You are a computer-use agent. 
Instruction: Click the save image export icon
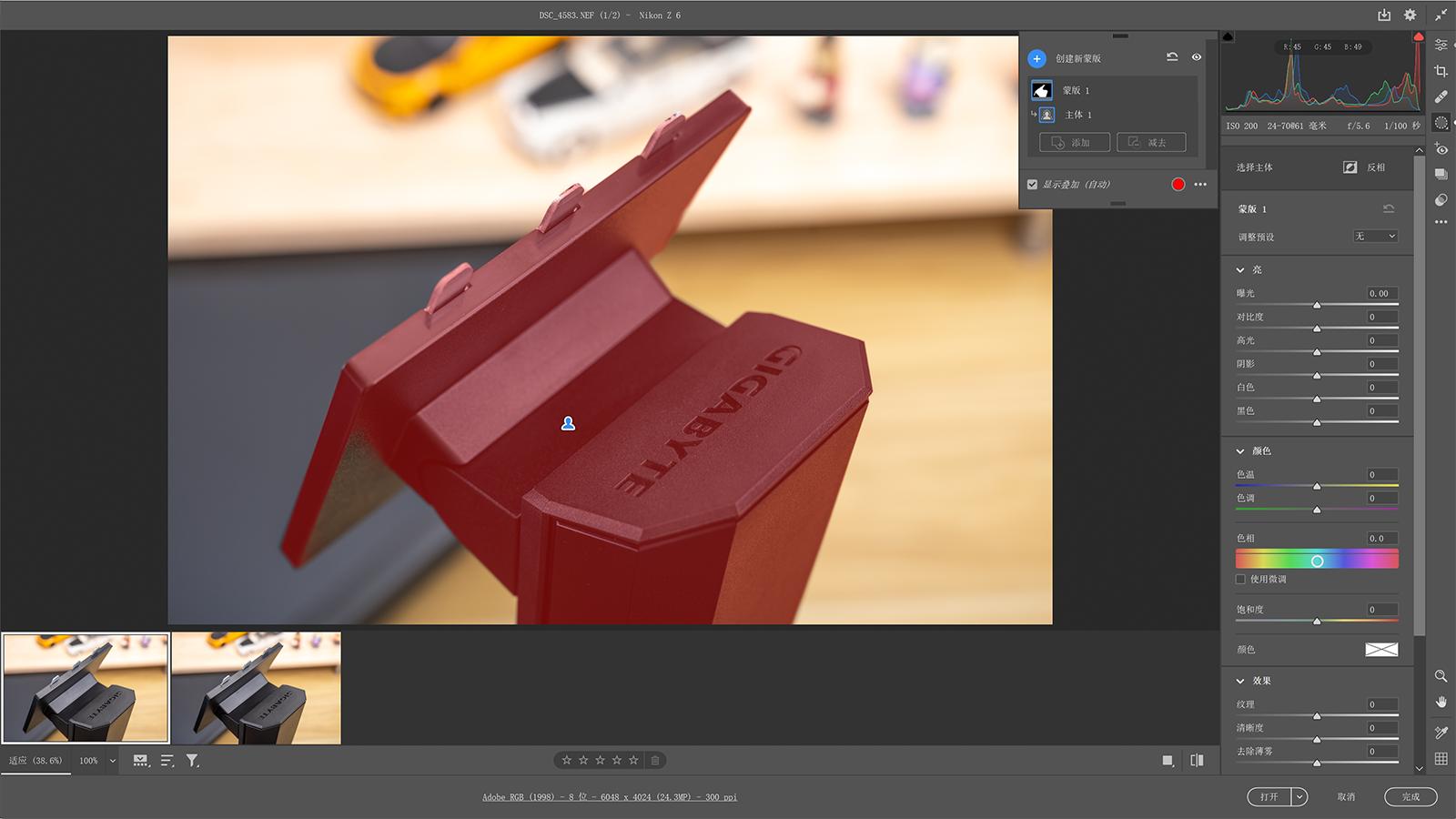1384,15
